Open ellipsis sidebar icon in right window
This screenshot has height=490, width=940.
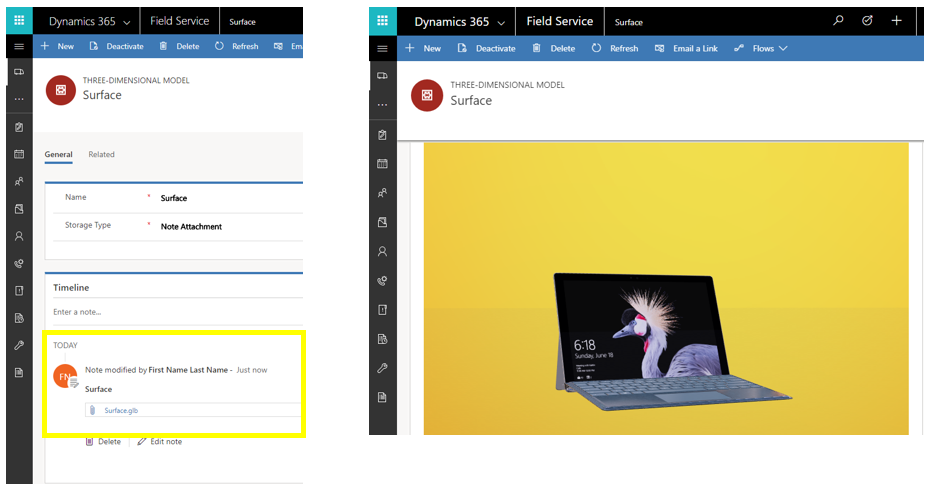(382, 105)
